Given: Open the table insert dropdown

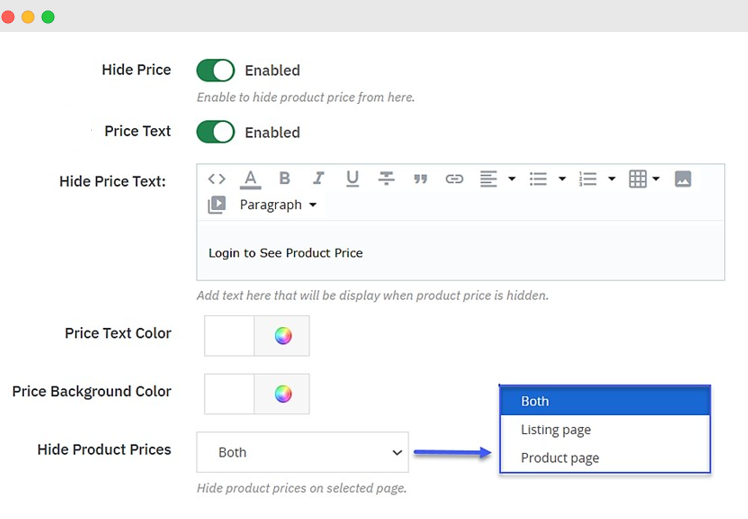Looking at the screenshot, I should coord(644,179).
